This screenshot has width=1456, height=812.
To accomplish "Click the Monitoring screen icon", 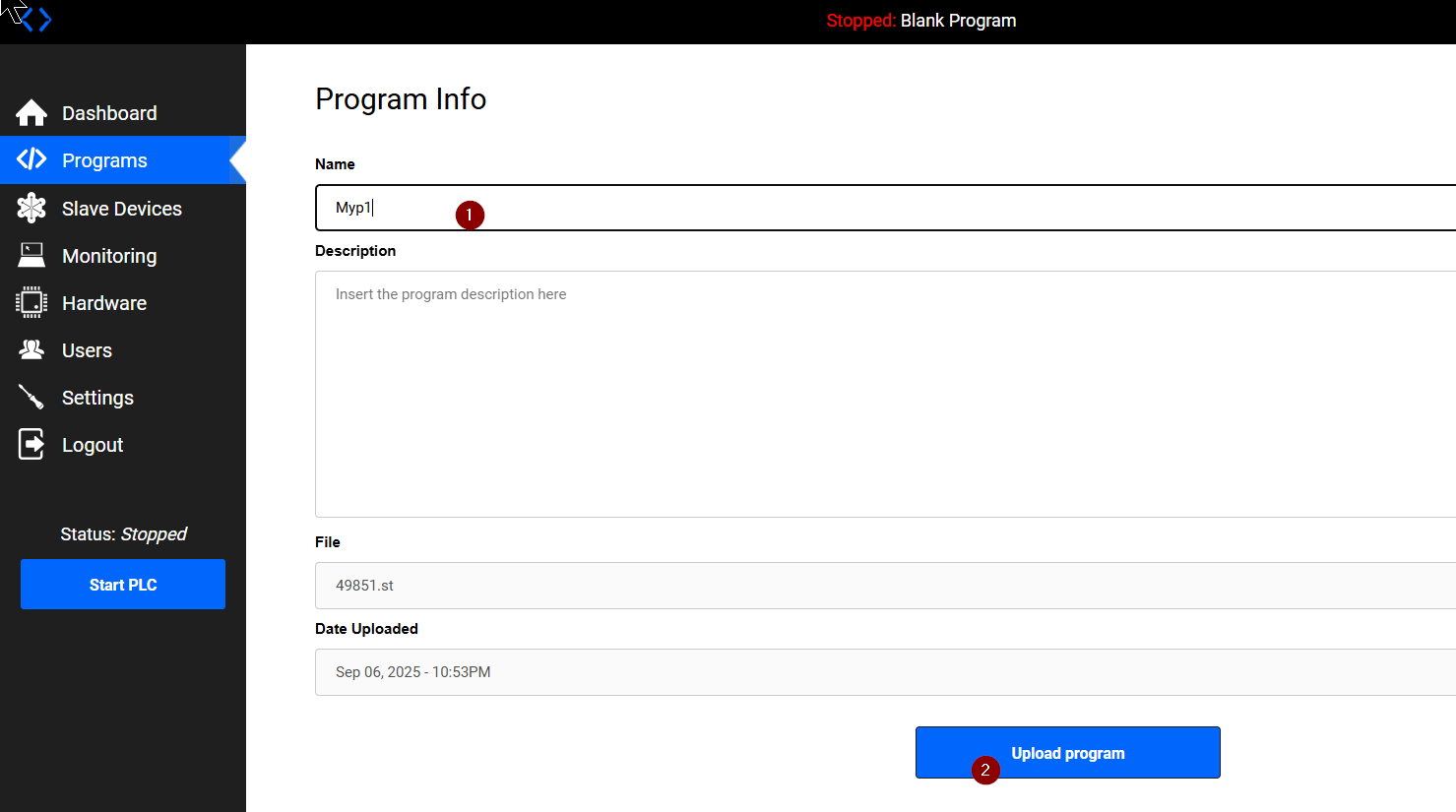I will [x=32, y=256].
